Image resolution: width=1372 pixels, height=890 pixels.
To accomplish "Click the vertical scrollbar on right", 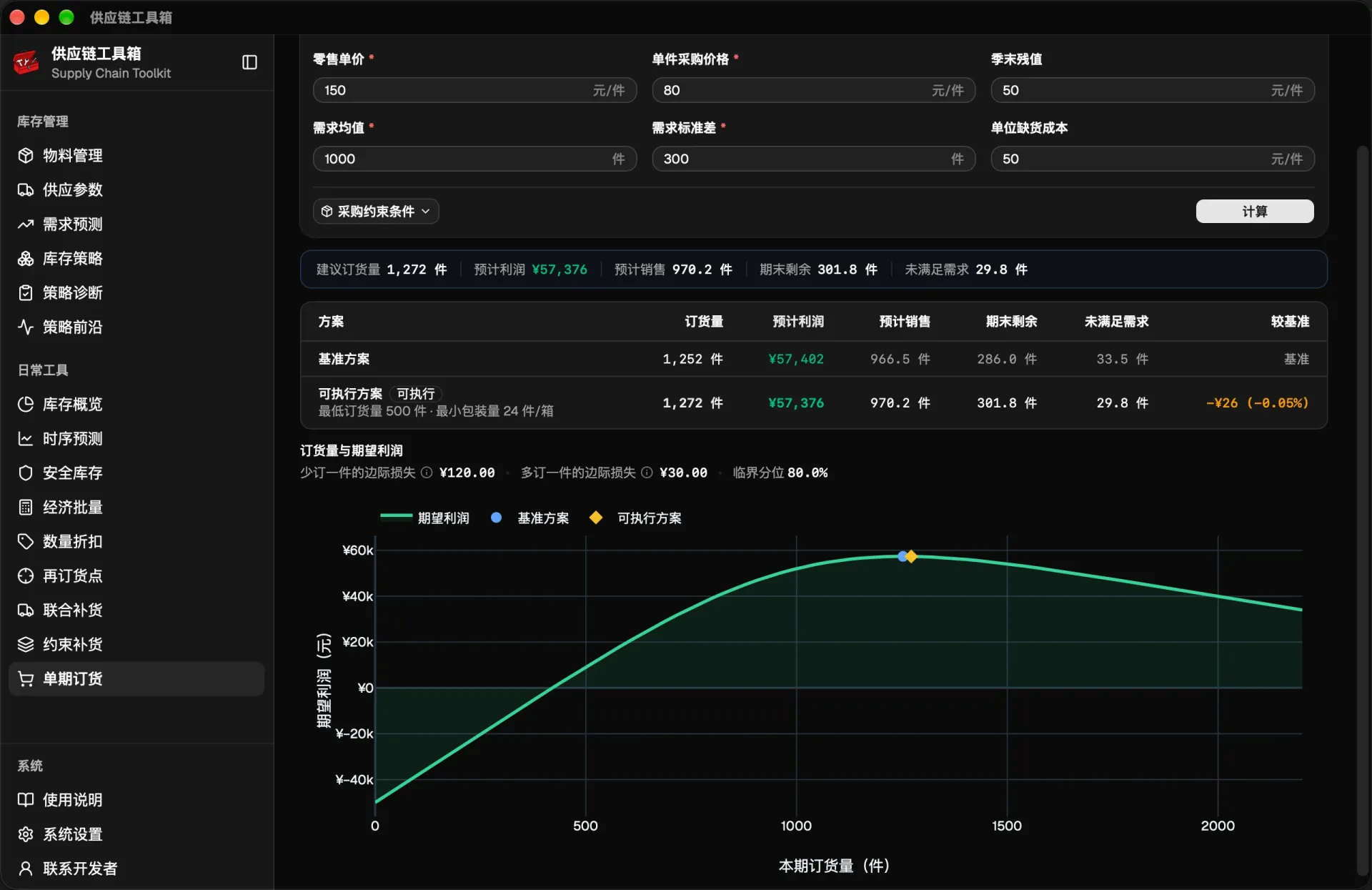I will 1362,510.
